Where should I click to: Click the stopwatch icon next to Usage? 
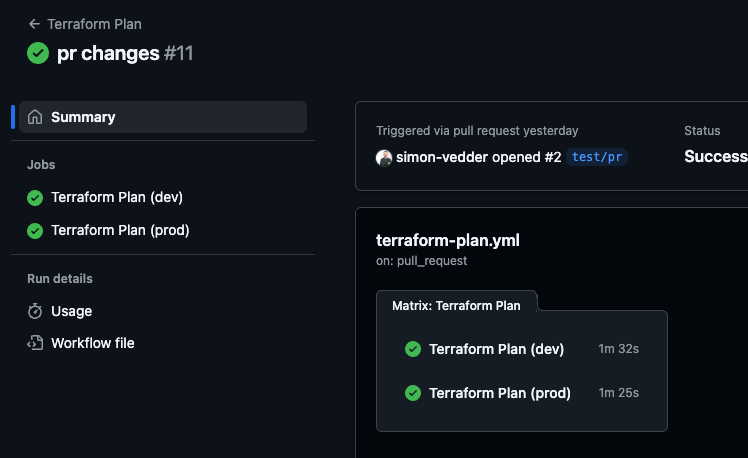35,311
